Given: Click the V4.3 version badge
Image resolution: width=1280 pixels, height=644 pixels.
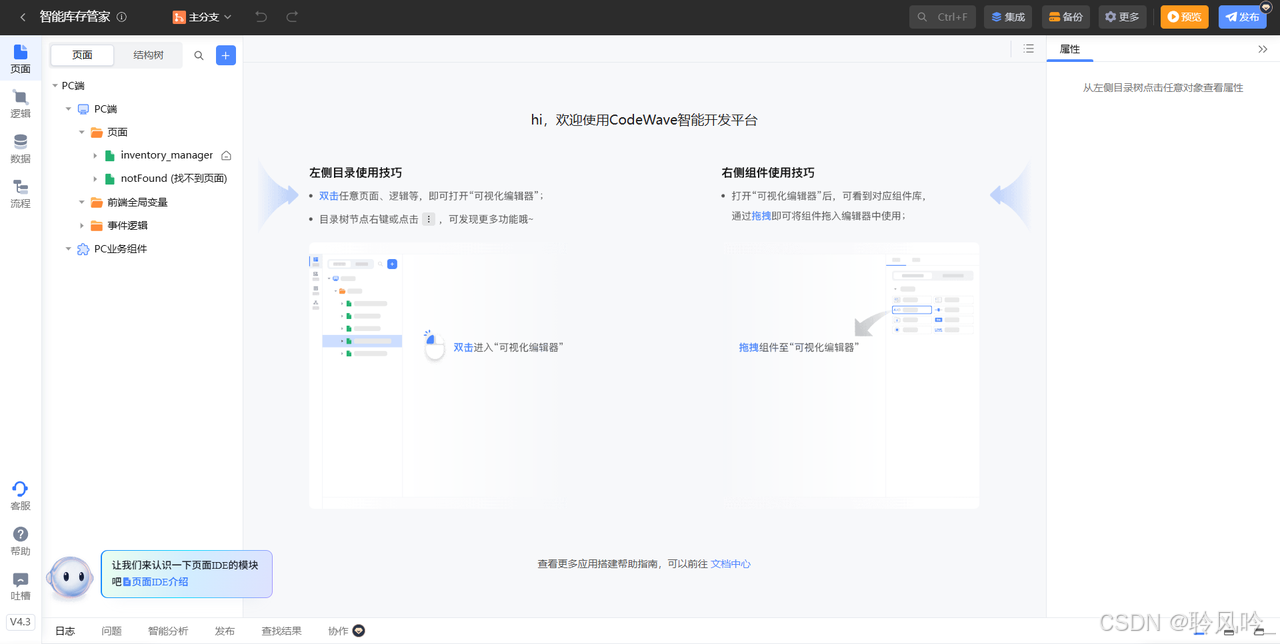Looking at the screenshot, I should coord(20,622).
